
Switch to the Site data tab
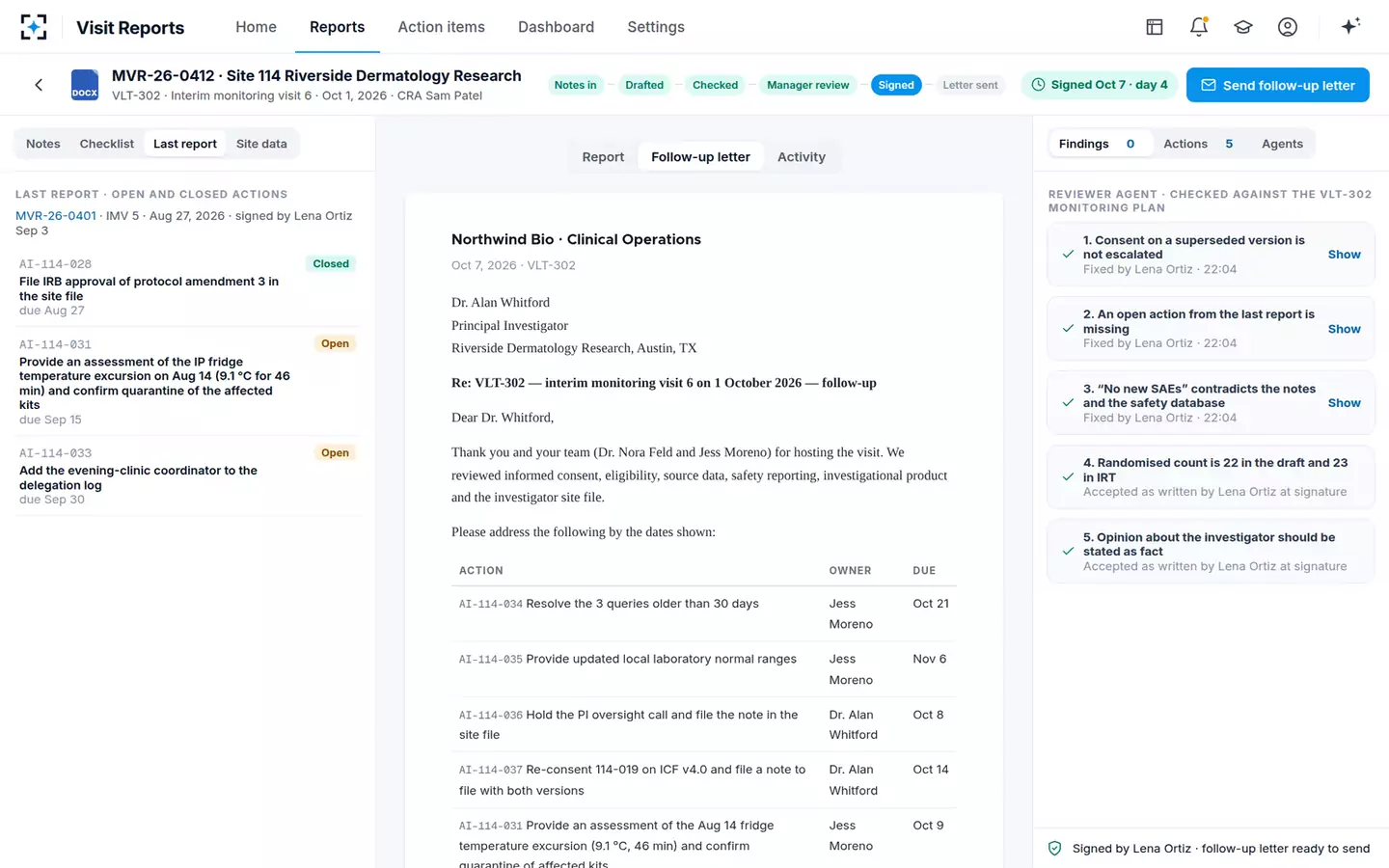click(261, 144)
